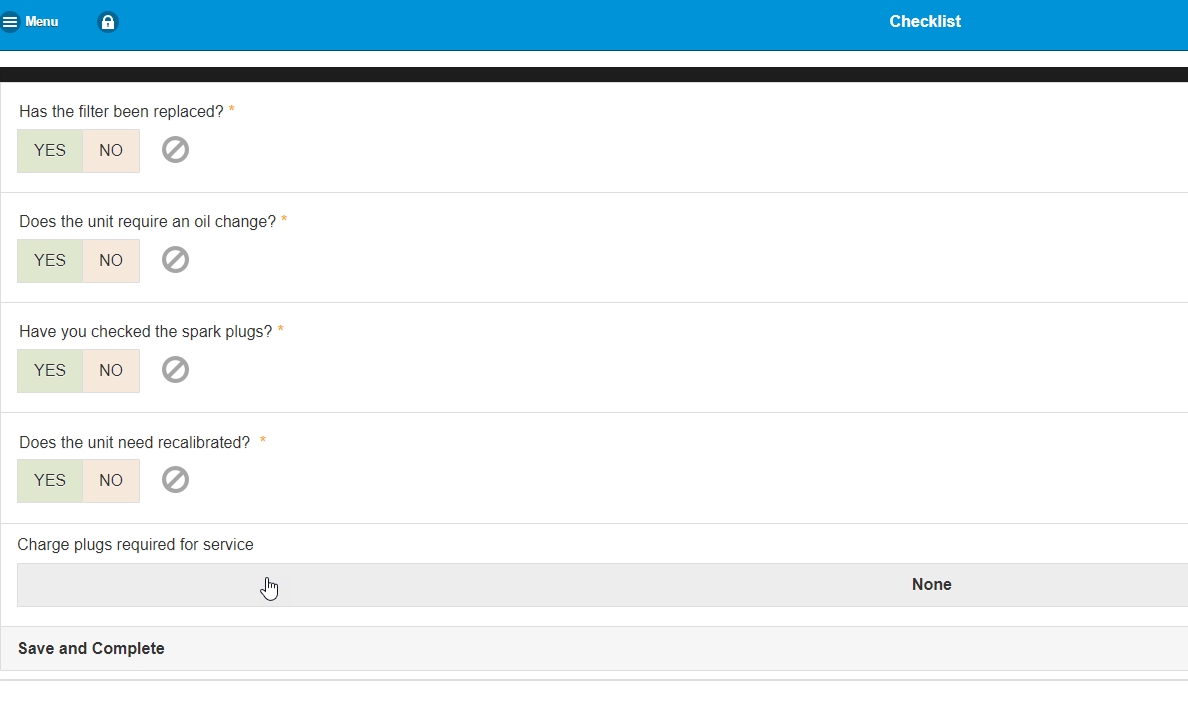Viewport: 1188px width, 704px height.
Task: Answer NO to filter been replaced
Action: (x=111, y=151)
